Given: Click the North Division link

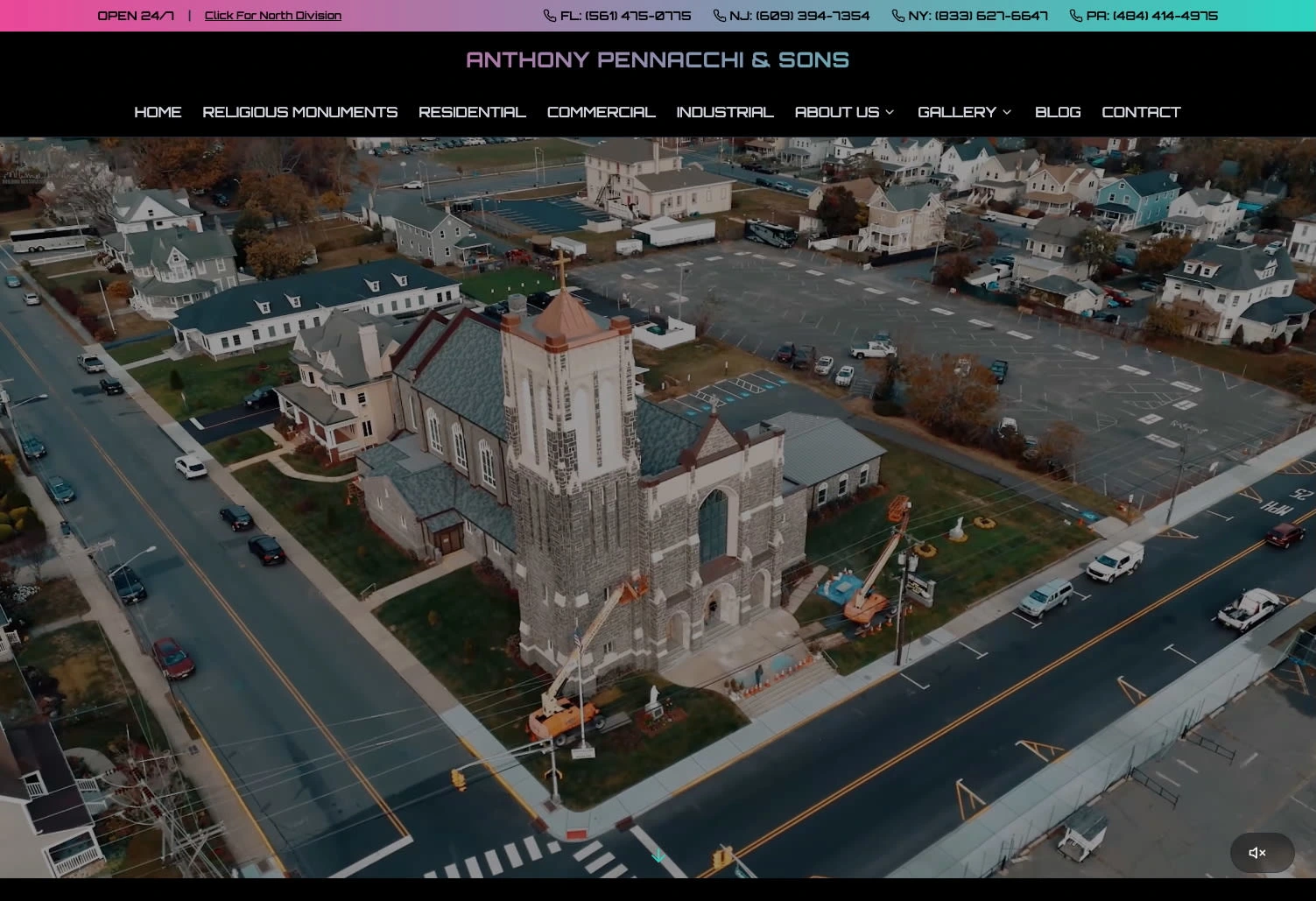Looking at the screenshot, I should pyautogui.click(x=272, y=16).
